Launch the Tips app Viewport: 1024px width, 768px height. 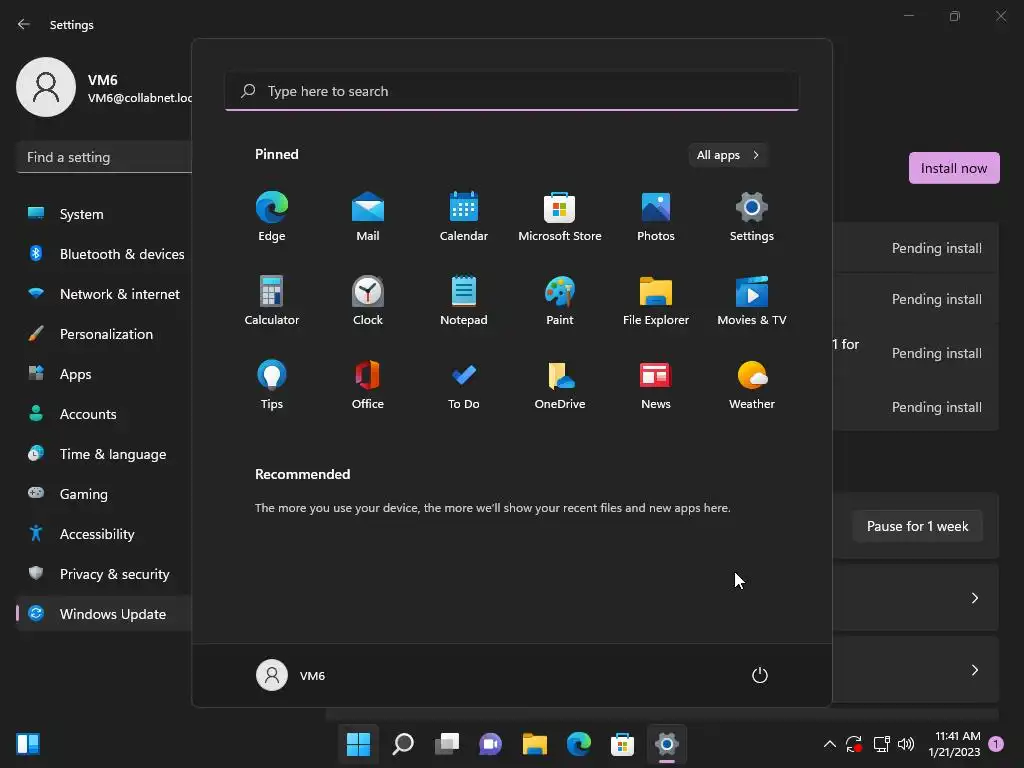pyautogui.click(x=272, y=385)
